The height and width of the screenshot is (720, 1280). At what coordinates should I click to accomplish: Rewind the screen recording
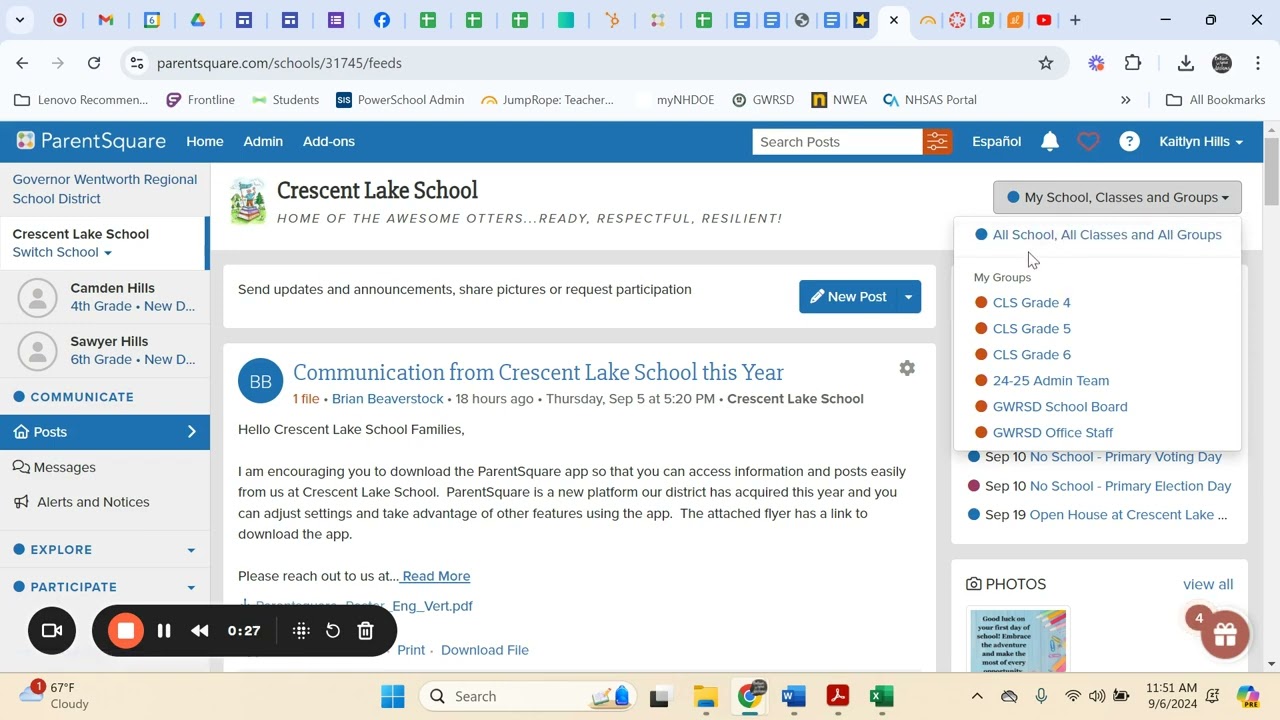point(199,631)
